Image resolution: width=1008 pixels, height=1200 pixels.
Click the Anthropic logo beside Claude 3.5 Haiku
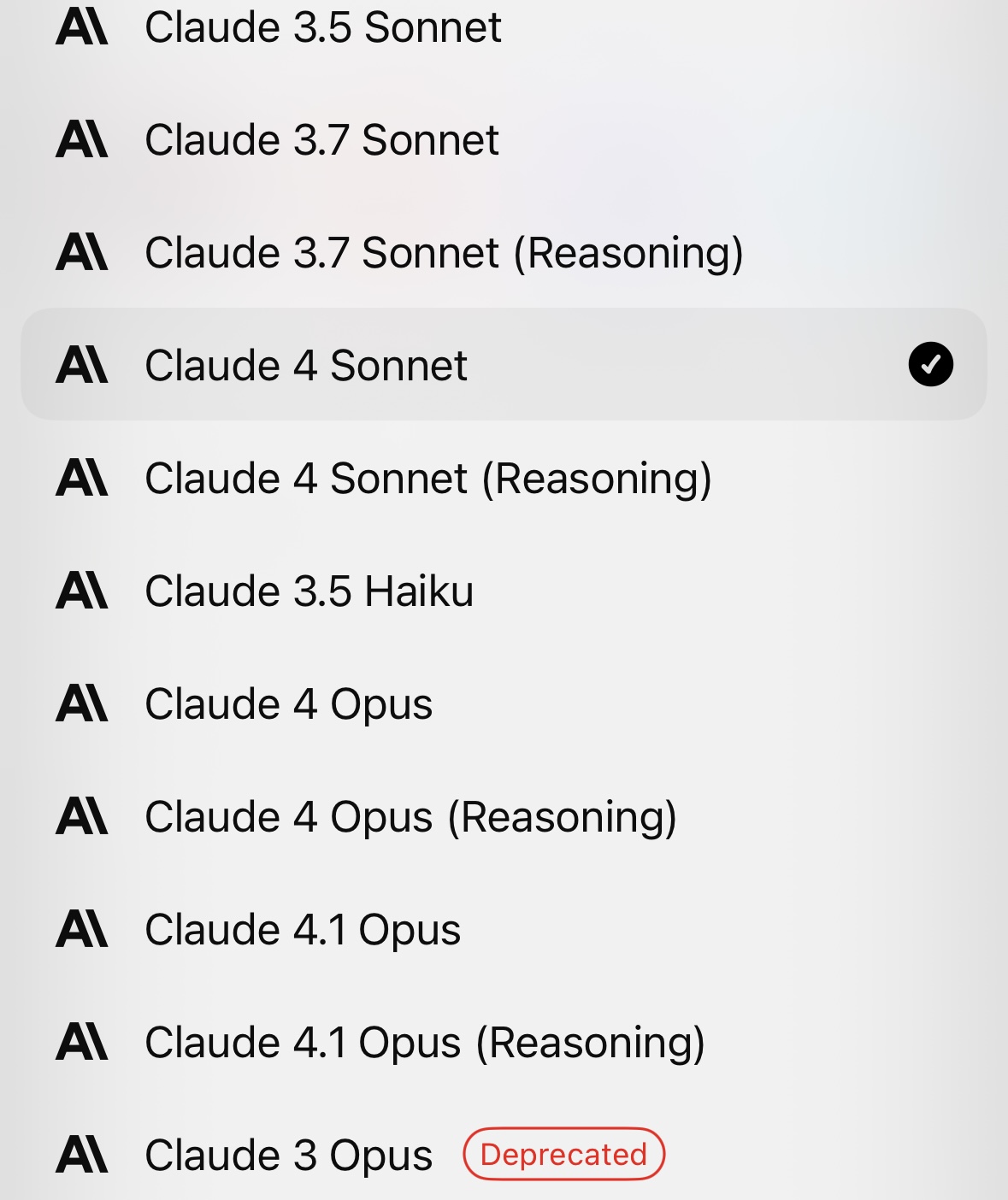[82, 591]
